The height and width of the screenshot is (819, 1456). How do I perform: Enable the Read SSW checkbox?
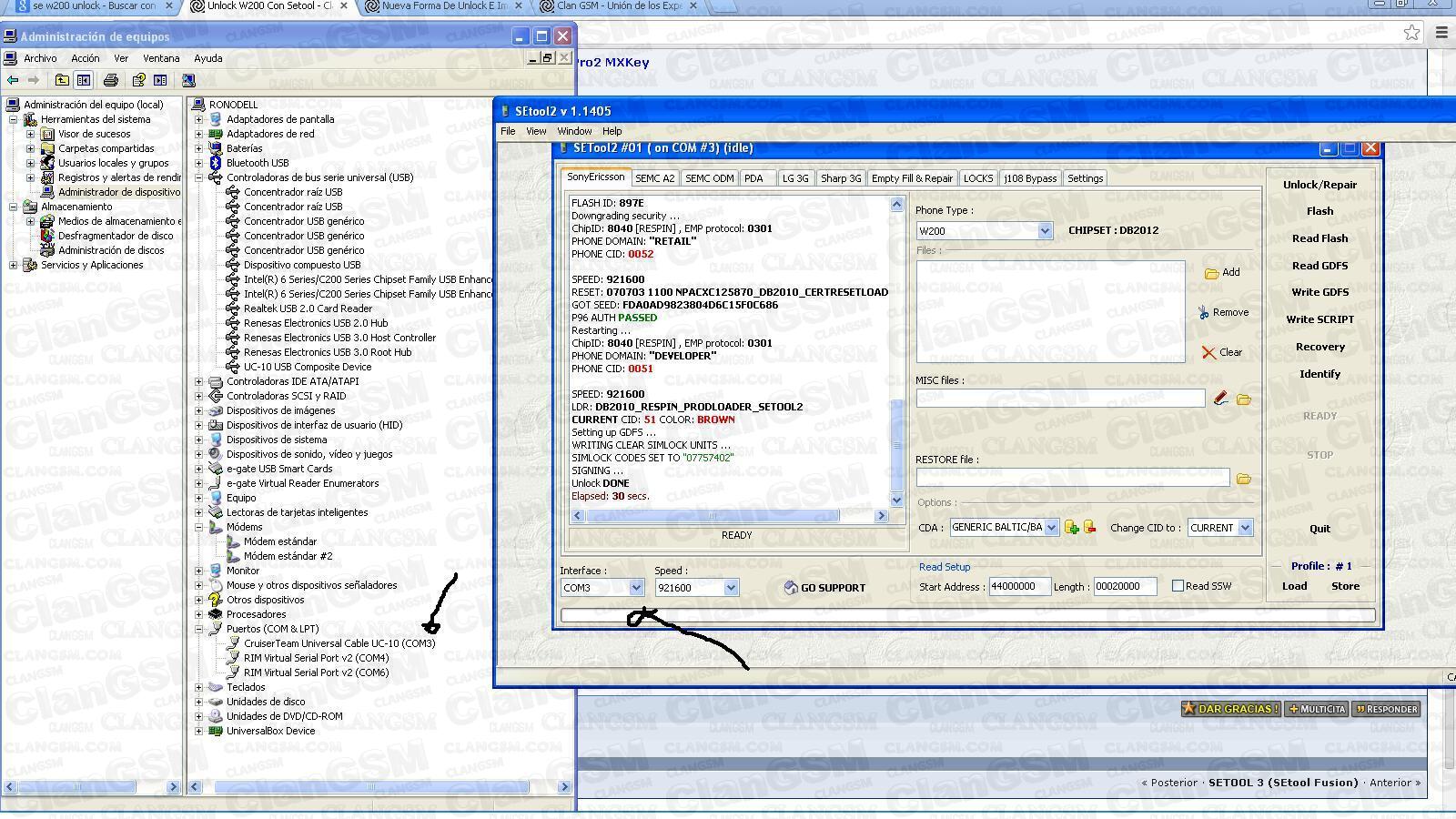pos(1178,586)
